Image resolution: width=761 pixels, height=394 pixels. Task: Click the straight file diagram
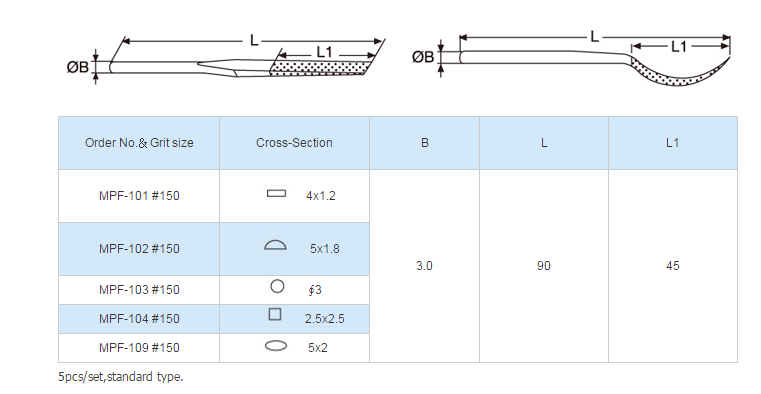tap(226, 60)
